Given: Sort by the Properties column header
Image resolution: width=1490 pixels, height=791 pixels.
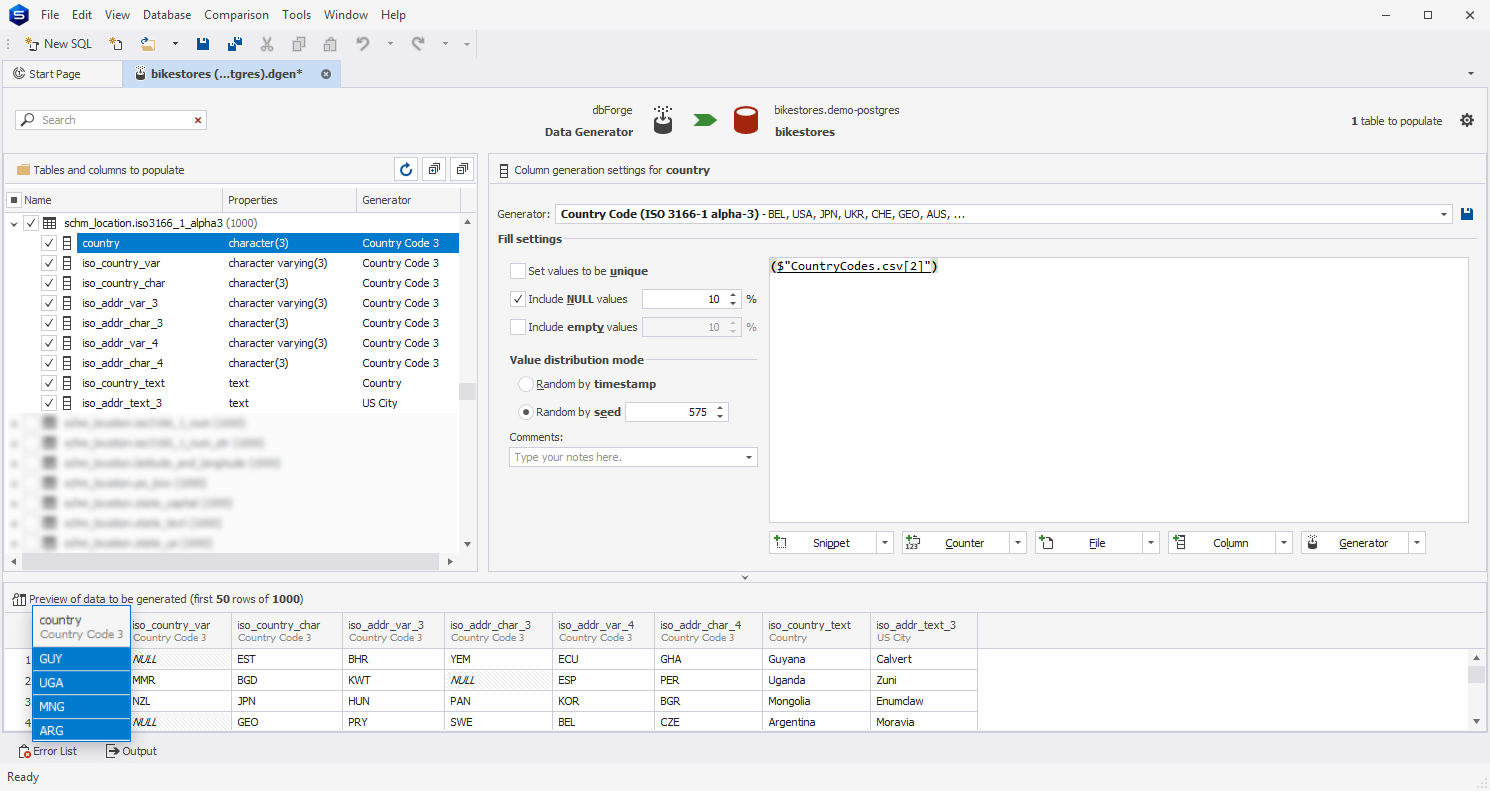Looking at the screenshot, I should [x=290, y=200].
